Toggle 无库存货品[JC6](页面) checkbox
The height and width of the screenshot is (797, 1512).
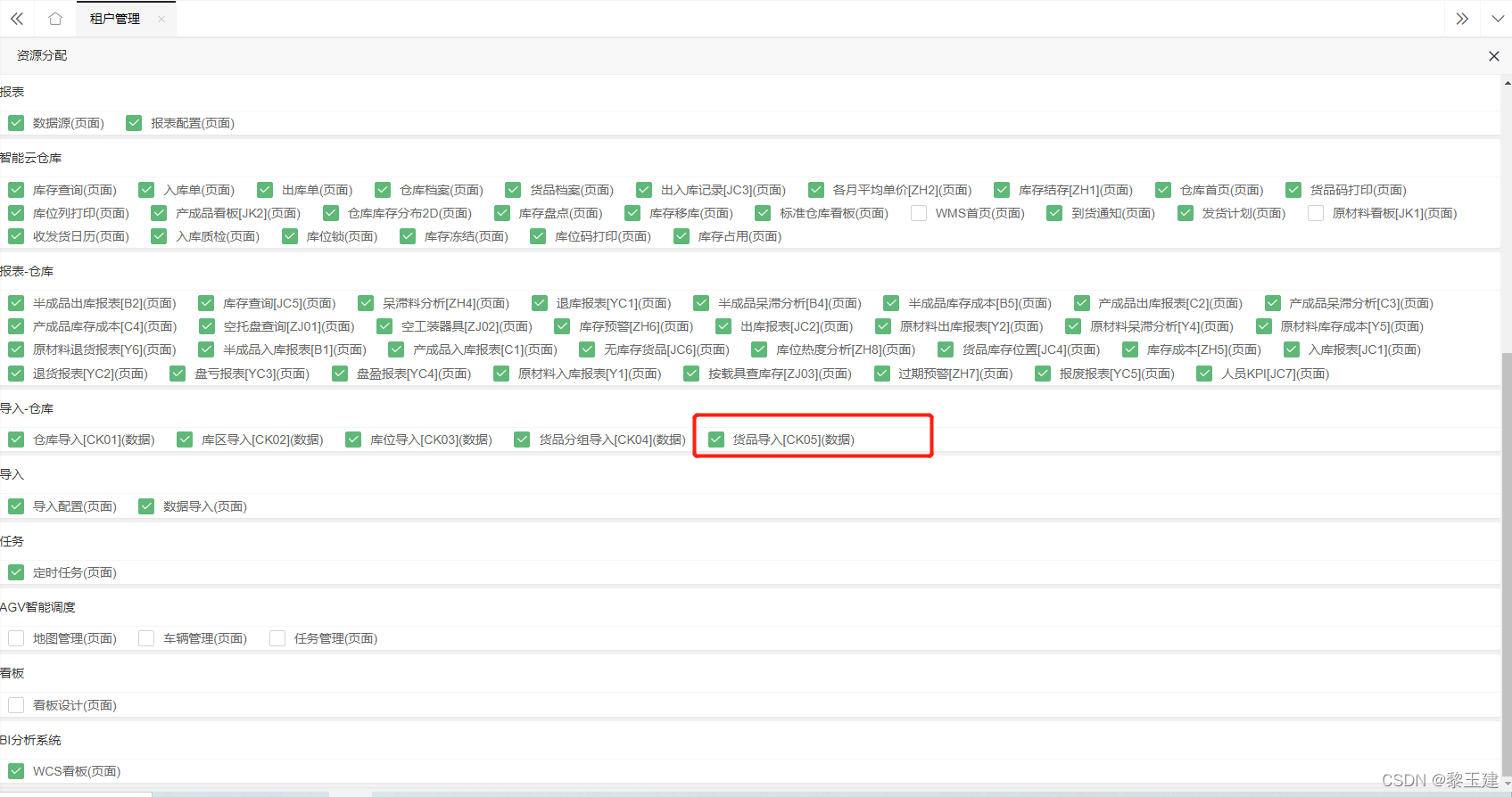coord(587,349)
